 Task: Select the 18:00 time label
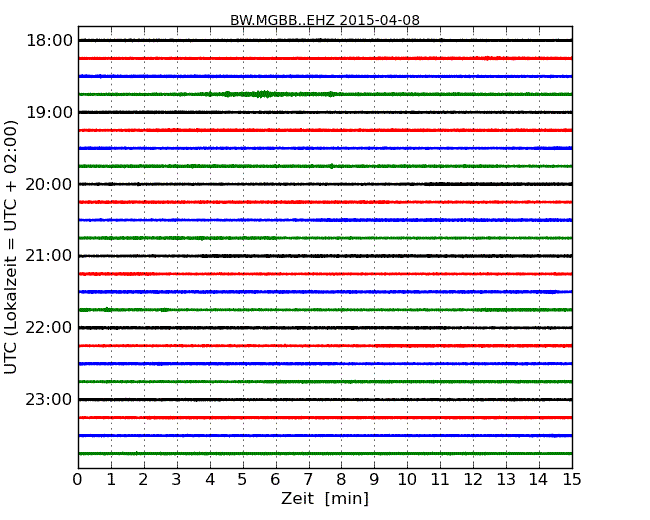point(49,41)
